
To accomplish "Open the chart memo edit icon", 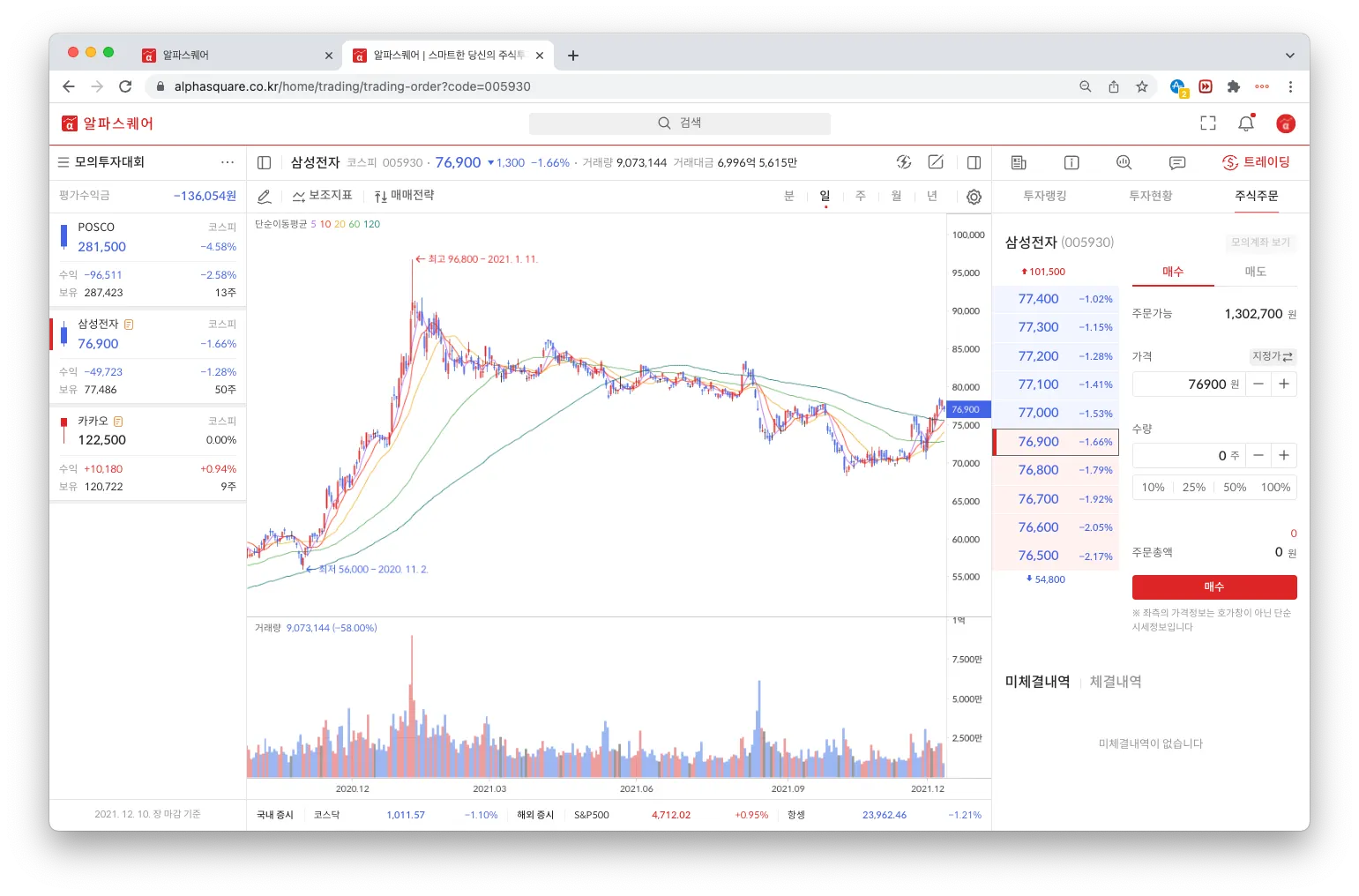I will click(937, 162).
